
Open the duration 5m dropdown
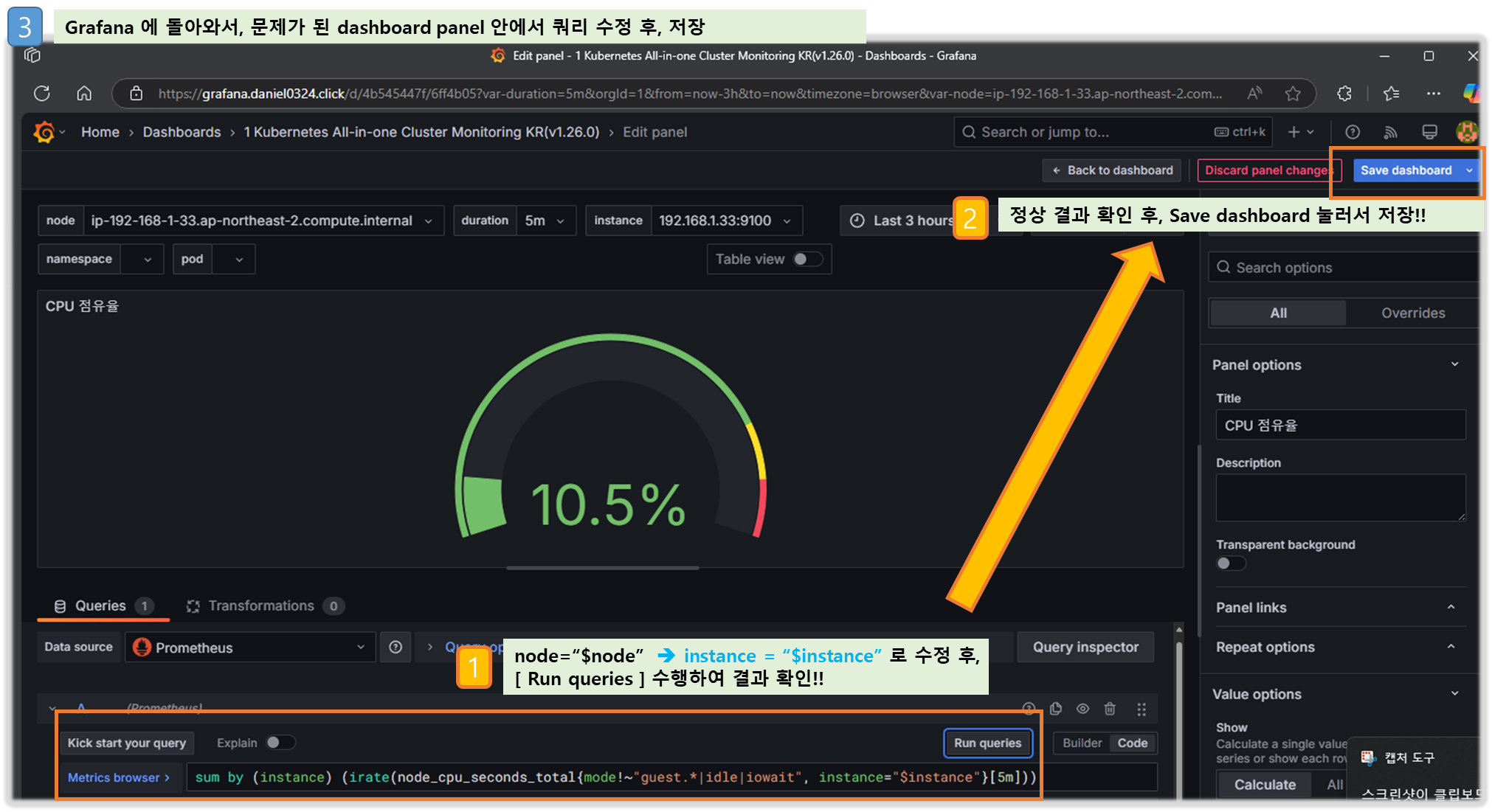tap(545, 221)
